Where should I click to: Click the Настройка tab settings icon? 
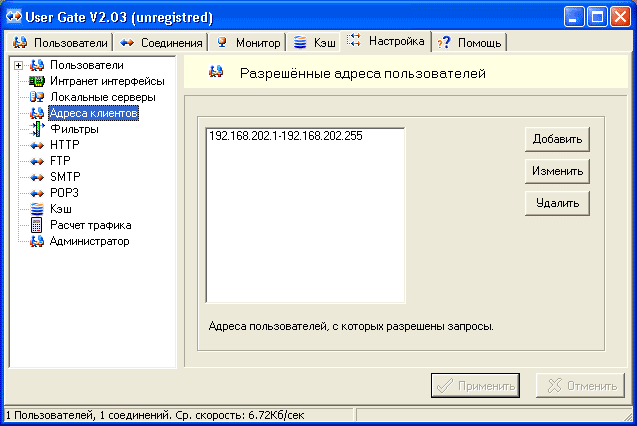(354, 41)
